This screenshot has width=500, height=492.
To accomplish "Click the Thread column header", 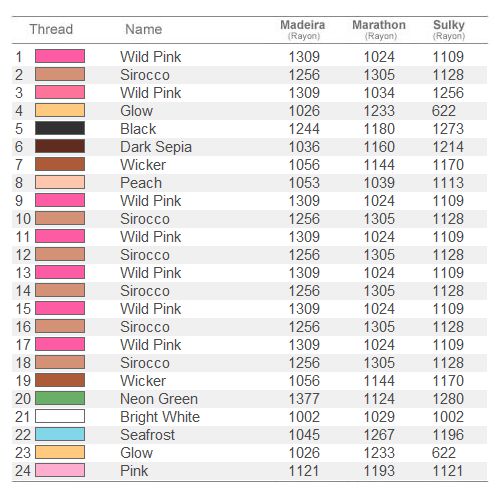I will (x=51, y=29).
